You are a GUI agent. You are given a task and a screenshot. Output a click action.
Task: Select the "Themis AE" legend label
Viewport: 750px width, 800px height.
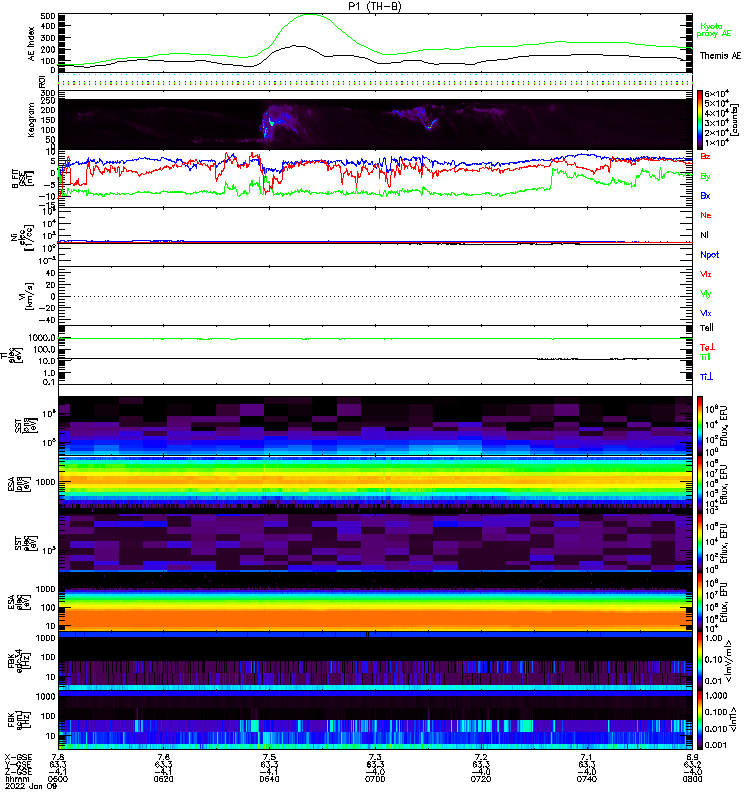720,56
